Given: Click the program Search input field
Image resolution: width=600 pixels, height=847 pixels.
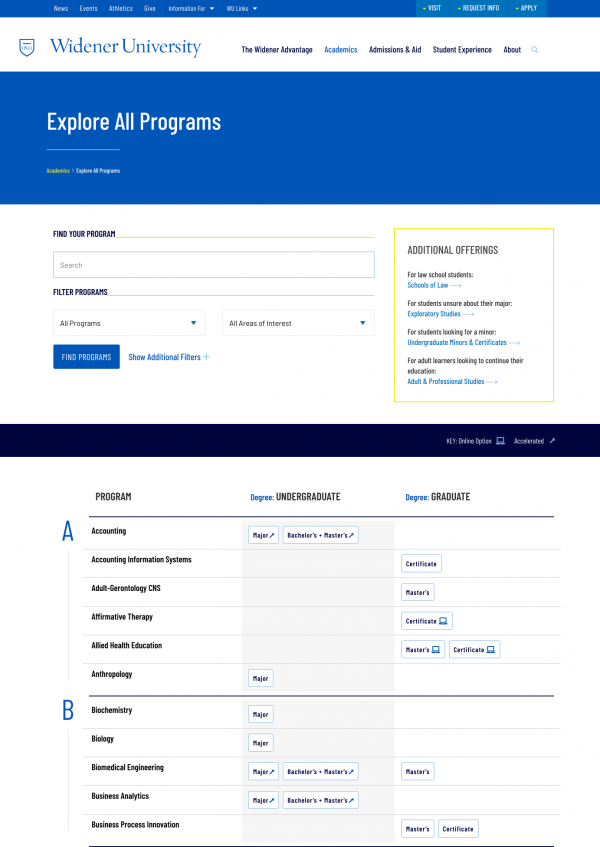Looking at the screenshot, I should 214,265.
